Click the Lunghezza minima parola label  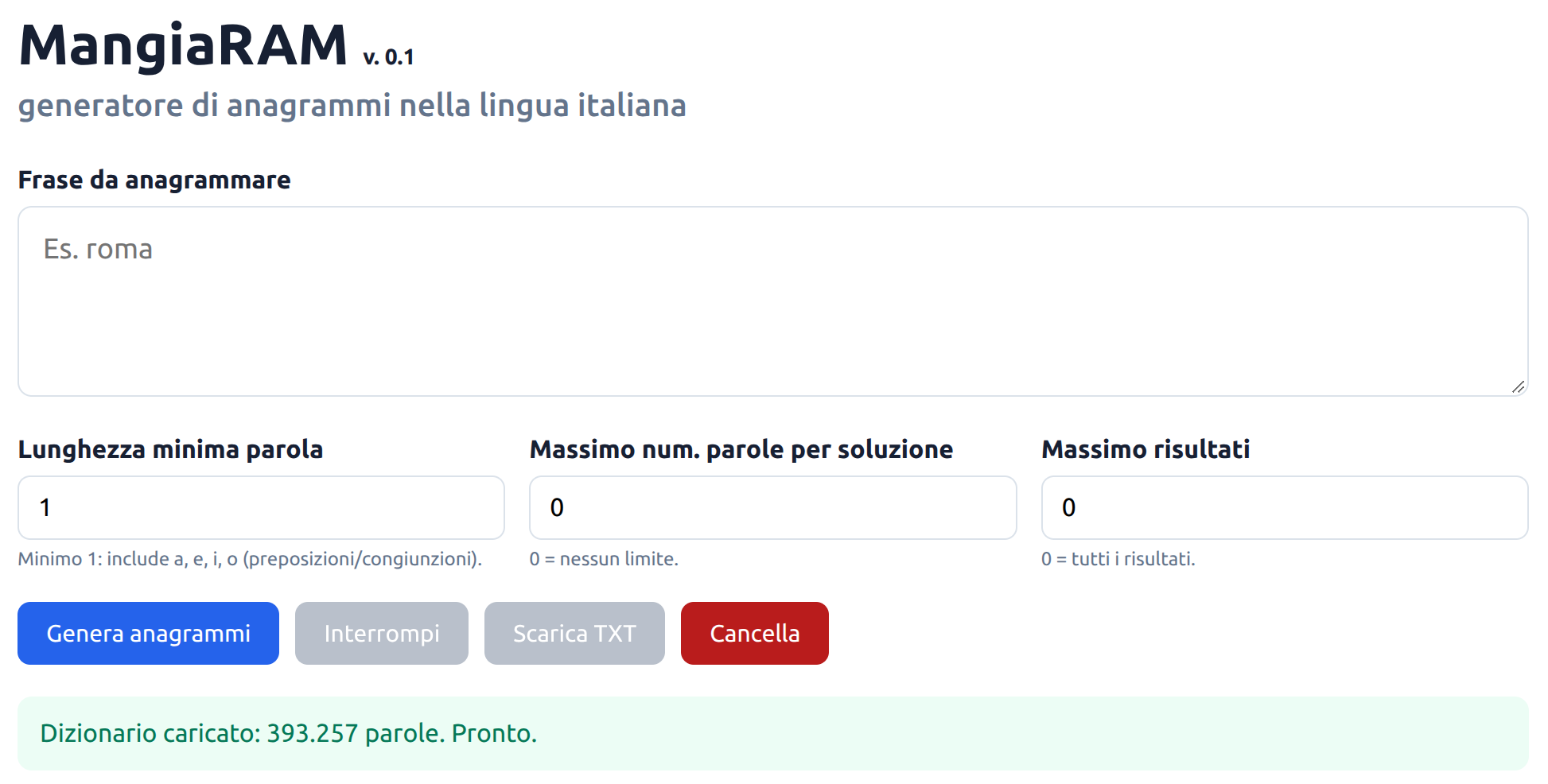coord(170,449)
